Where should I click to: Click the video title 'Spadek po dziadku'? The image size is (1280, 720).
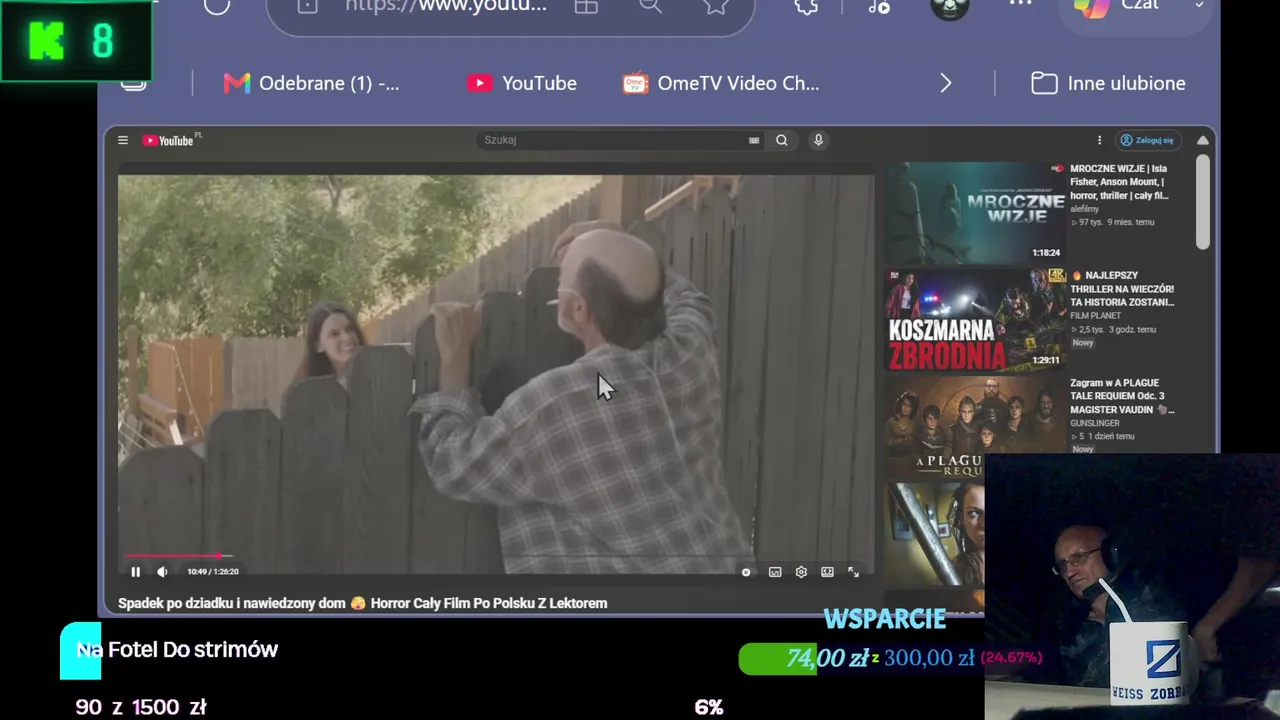click(x=362, y=603)
